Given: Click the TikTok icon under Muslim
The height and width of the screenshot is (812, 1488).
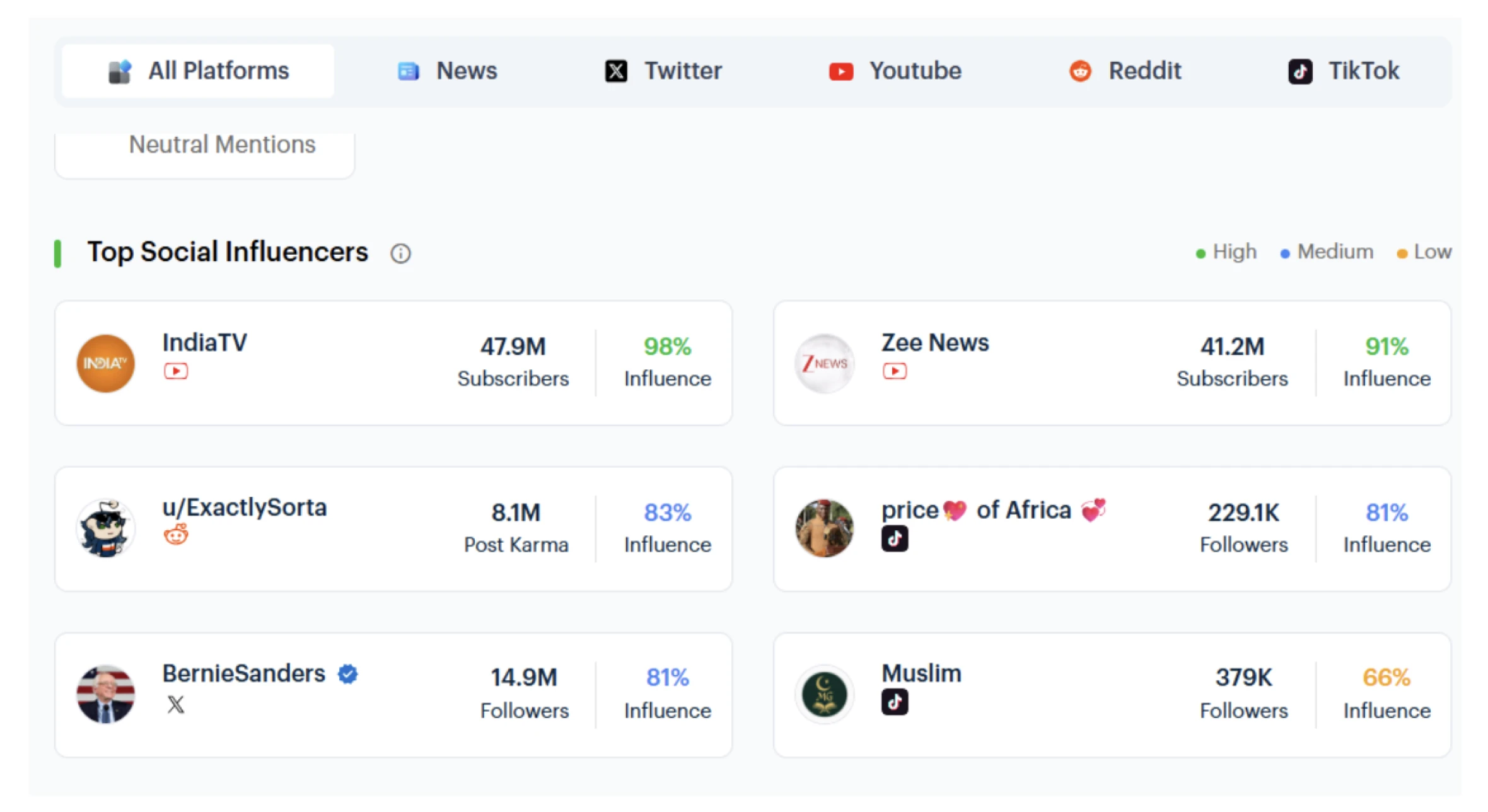Looking at the screenshot, I should 895,702.
